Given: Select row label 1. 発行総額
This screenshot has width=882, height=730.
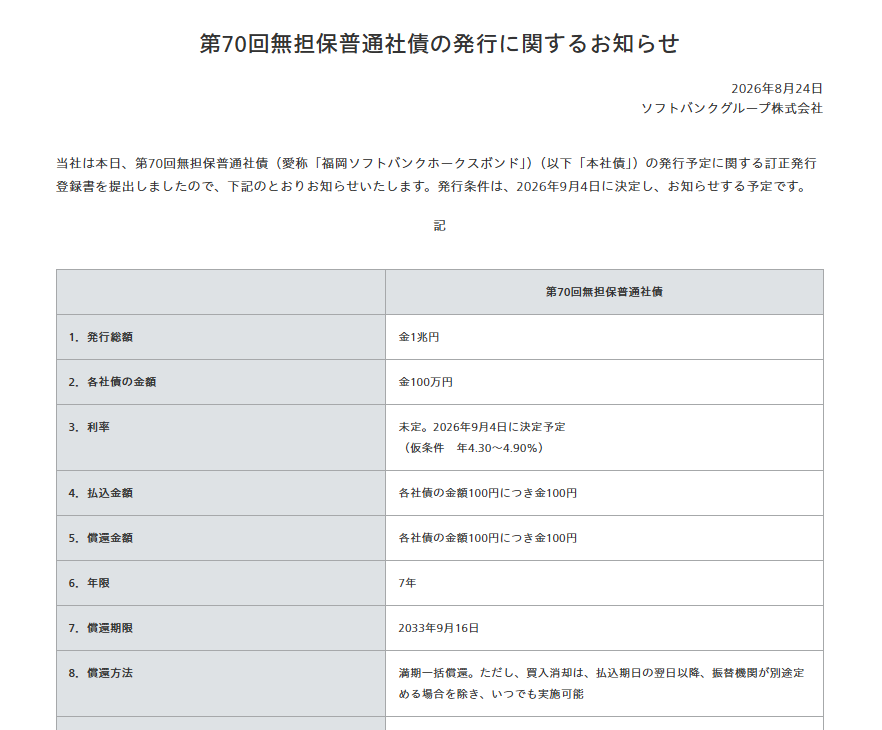Looking at the screenshot, I should [101, 337].
